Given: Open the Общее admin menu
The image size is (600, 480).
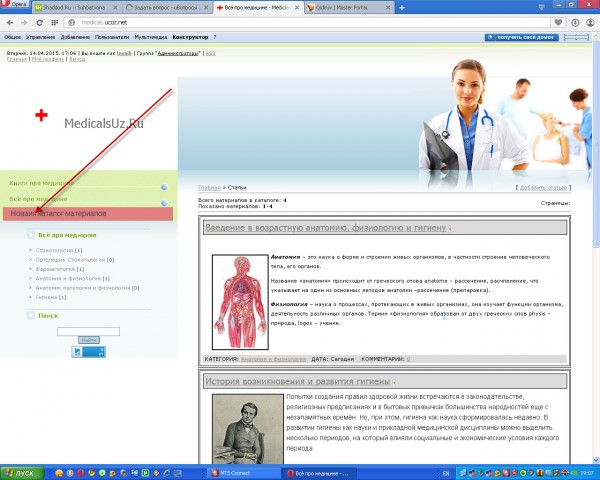Looking at the screenshot, I should tap(12, 37).
